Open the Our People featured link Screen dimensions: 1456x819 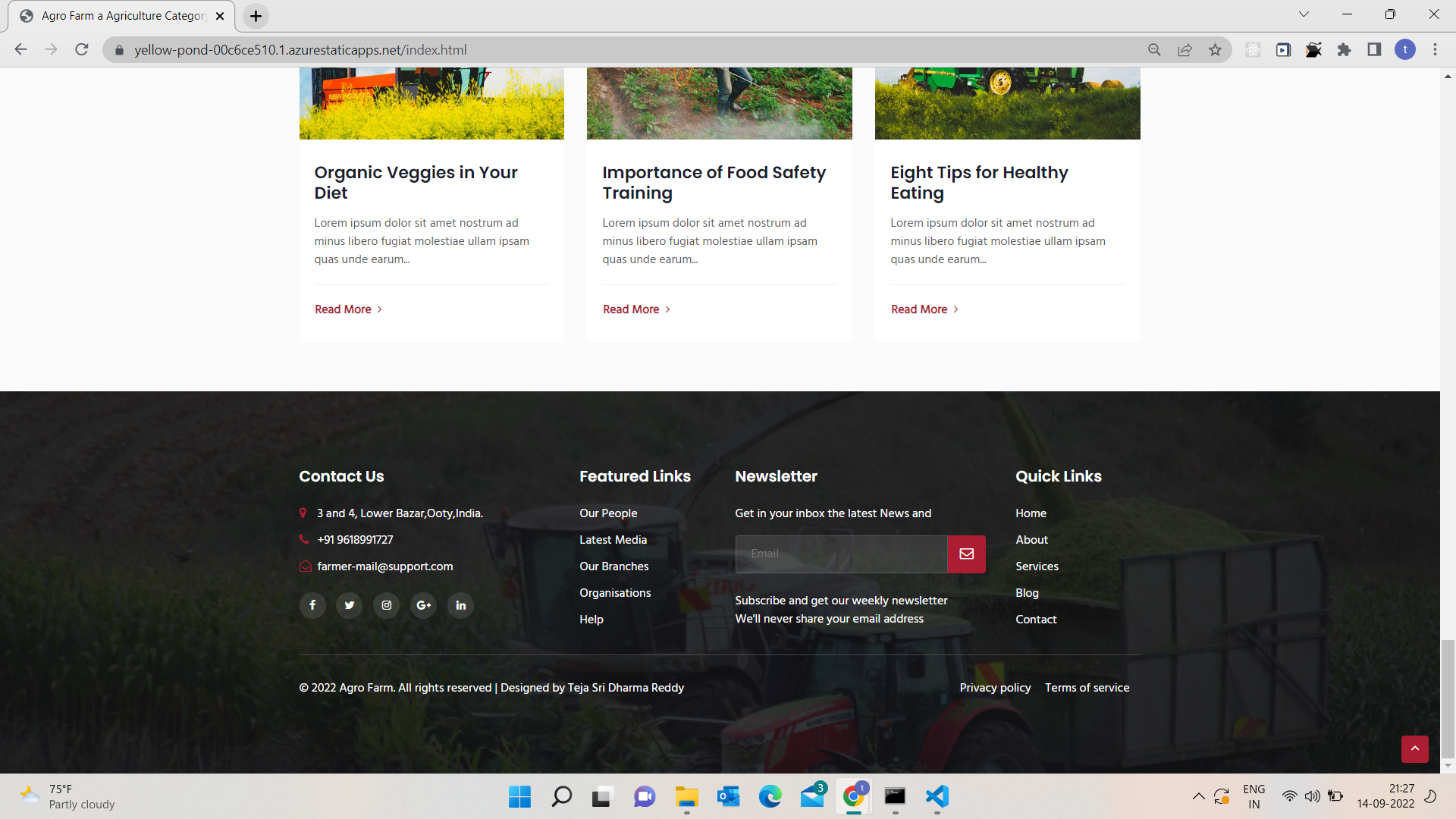[x=608, y=513]
